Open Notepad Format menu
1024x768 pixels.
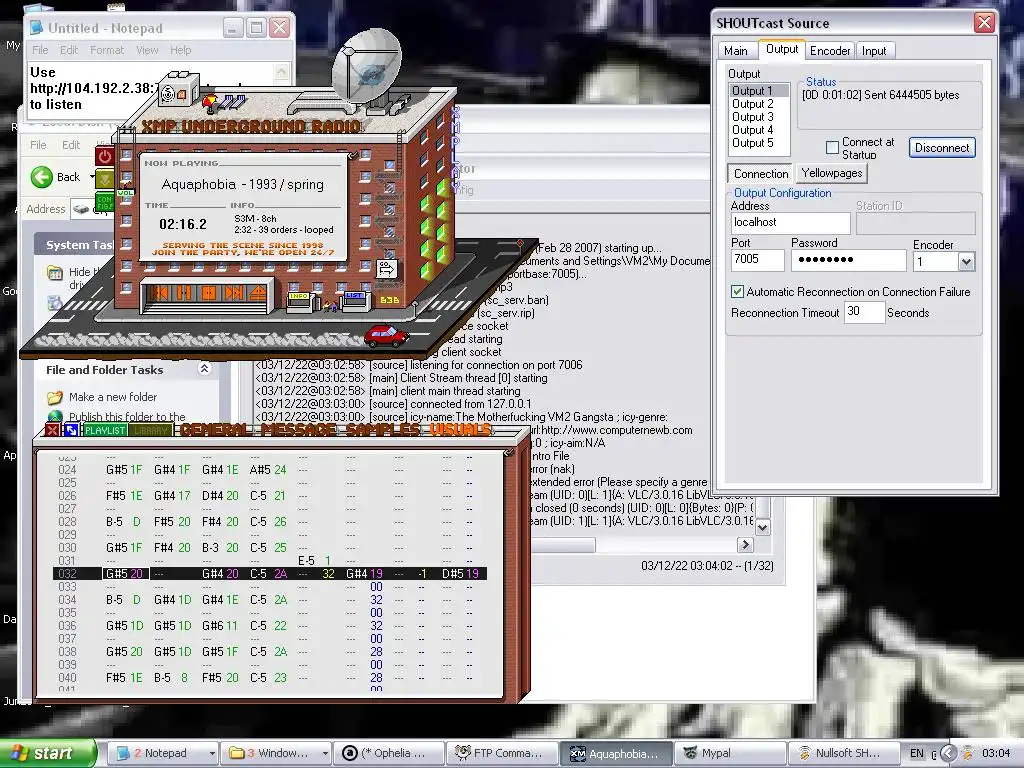point(106,50)
